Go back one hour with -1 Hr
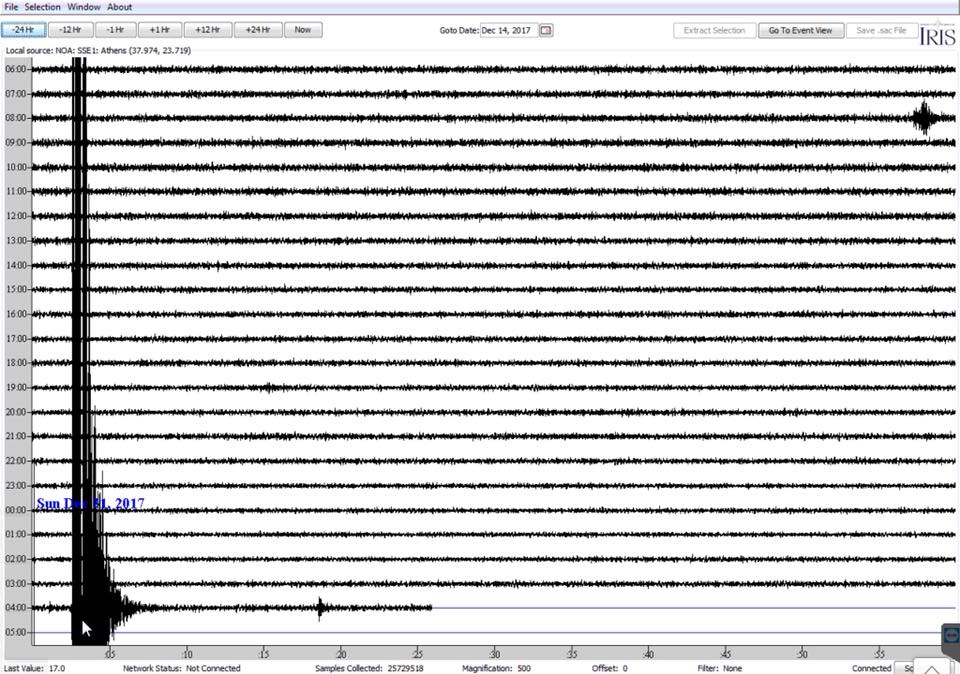This screenshot has height=674, width=960. tap(115, 30)
